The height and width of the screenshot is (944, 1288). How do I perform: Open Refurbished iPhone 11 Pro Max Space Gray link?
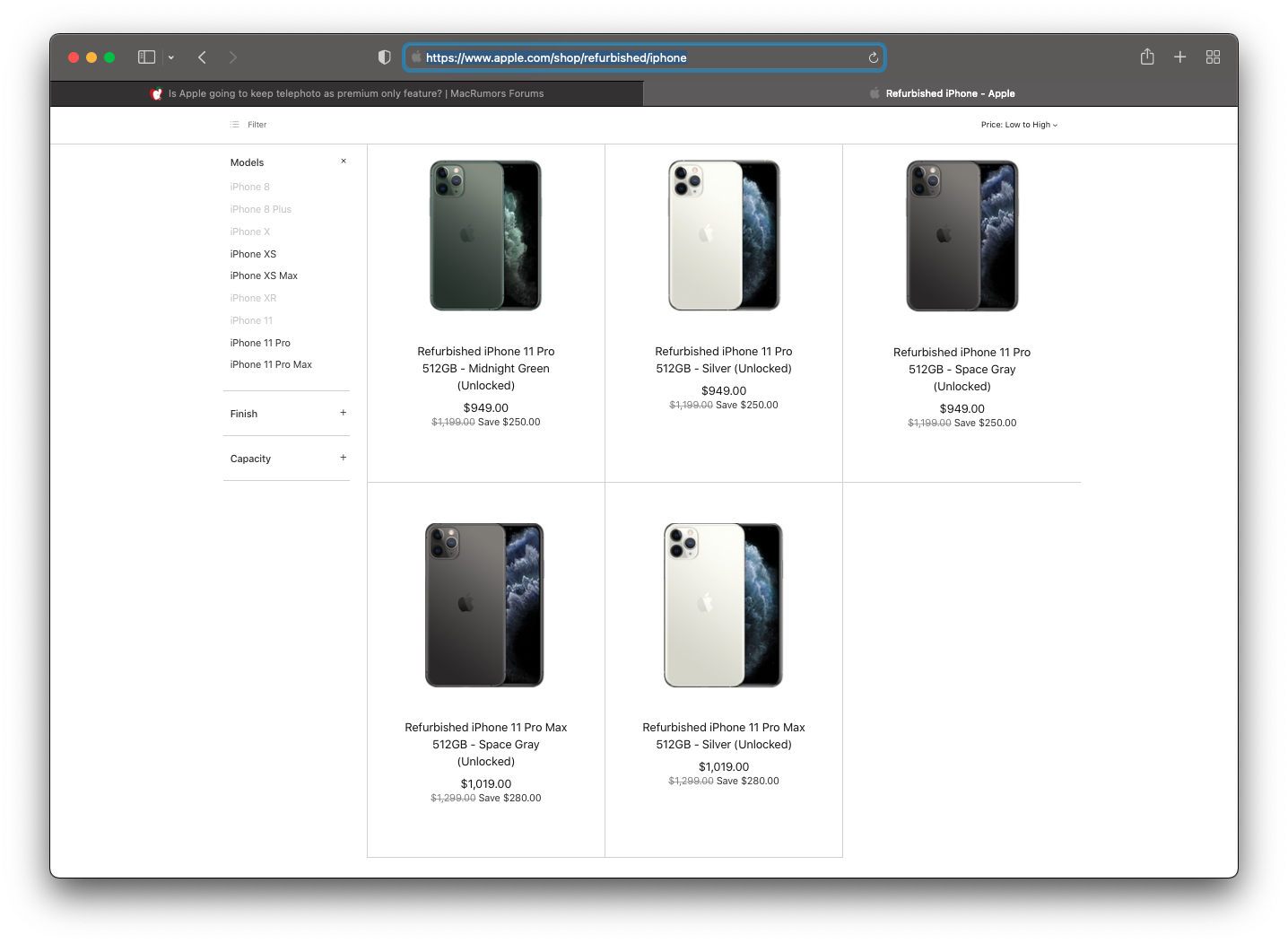(486, 744)
